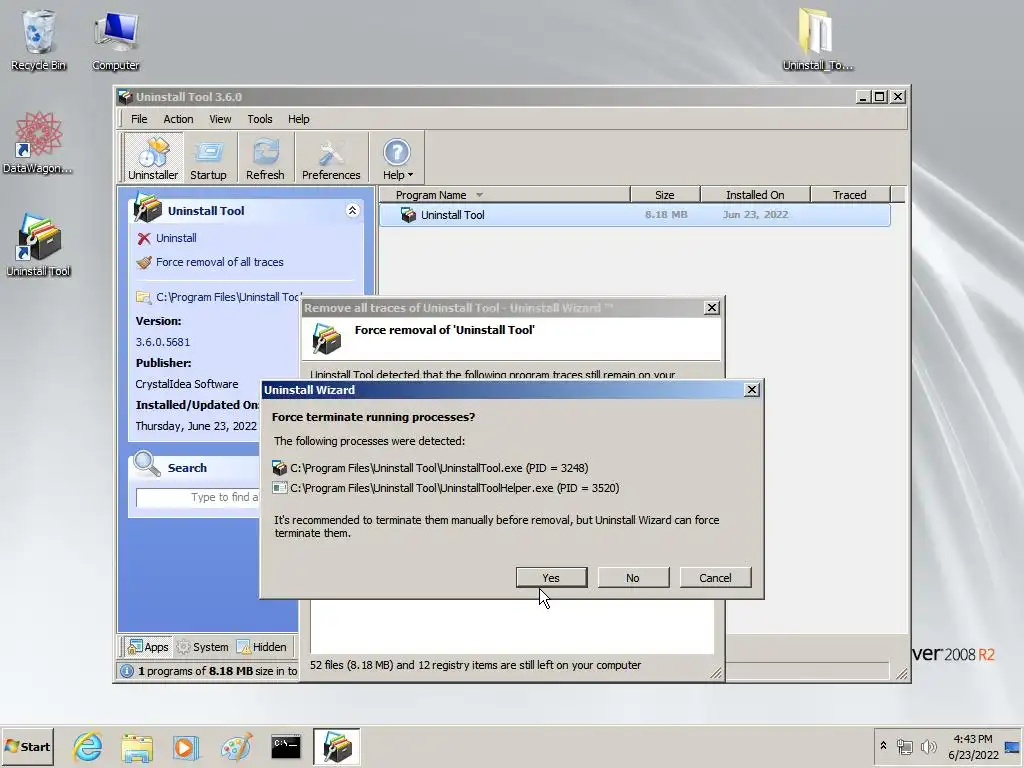This screenshot has width=1024, height=768.
Task: Click CrystalIdea Software publisher text
Action: pos(187,384)
